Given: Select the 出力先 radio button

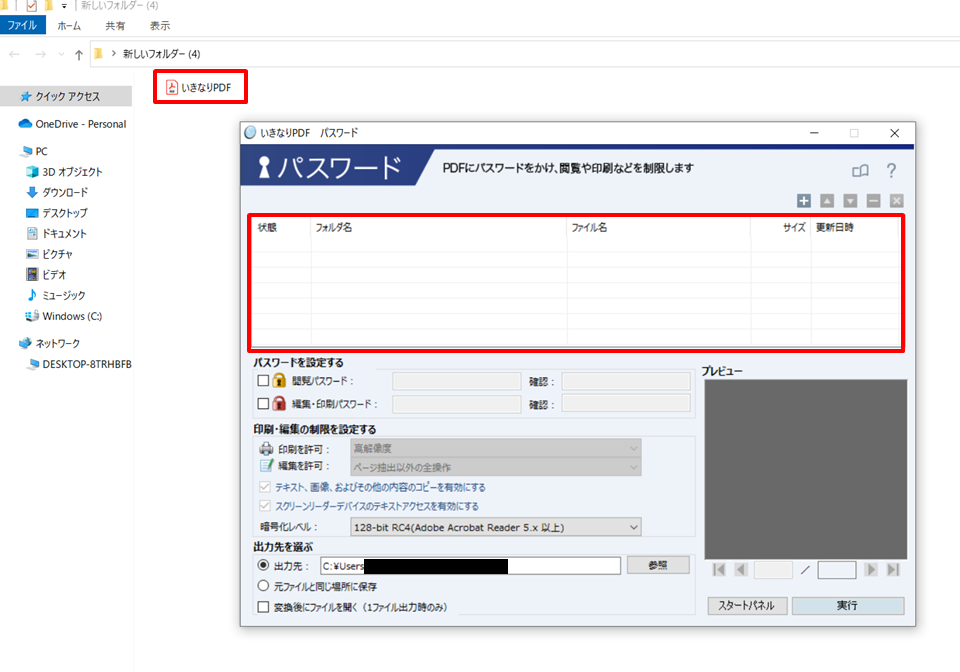Looking at the screenshot, I should coord(263,565).
